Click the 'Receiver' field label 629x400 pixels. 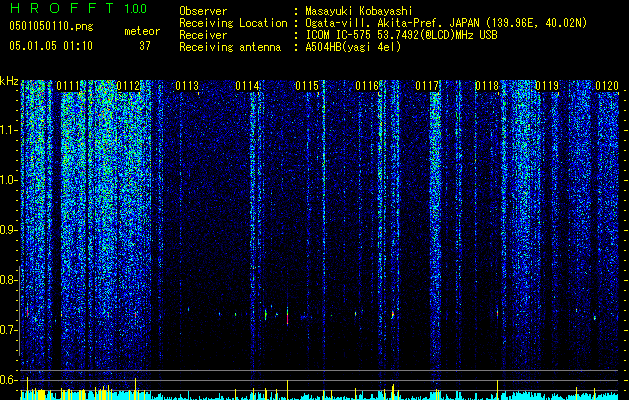click(x=203, y=35)
